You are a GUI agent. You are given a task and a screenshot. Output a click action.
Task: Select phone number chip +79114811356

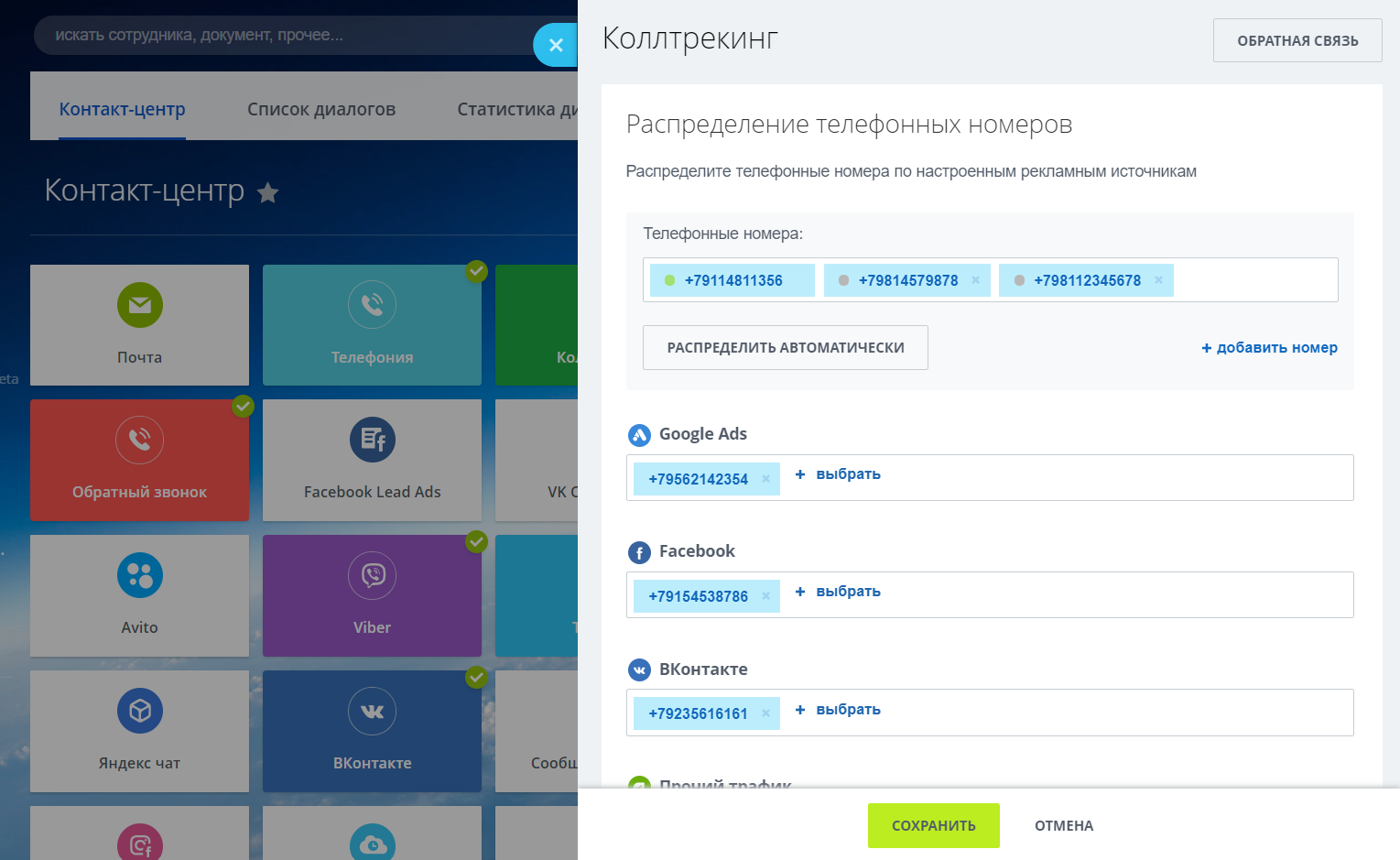click(733, 280)
